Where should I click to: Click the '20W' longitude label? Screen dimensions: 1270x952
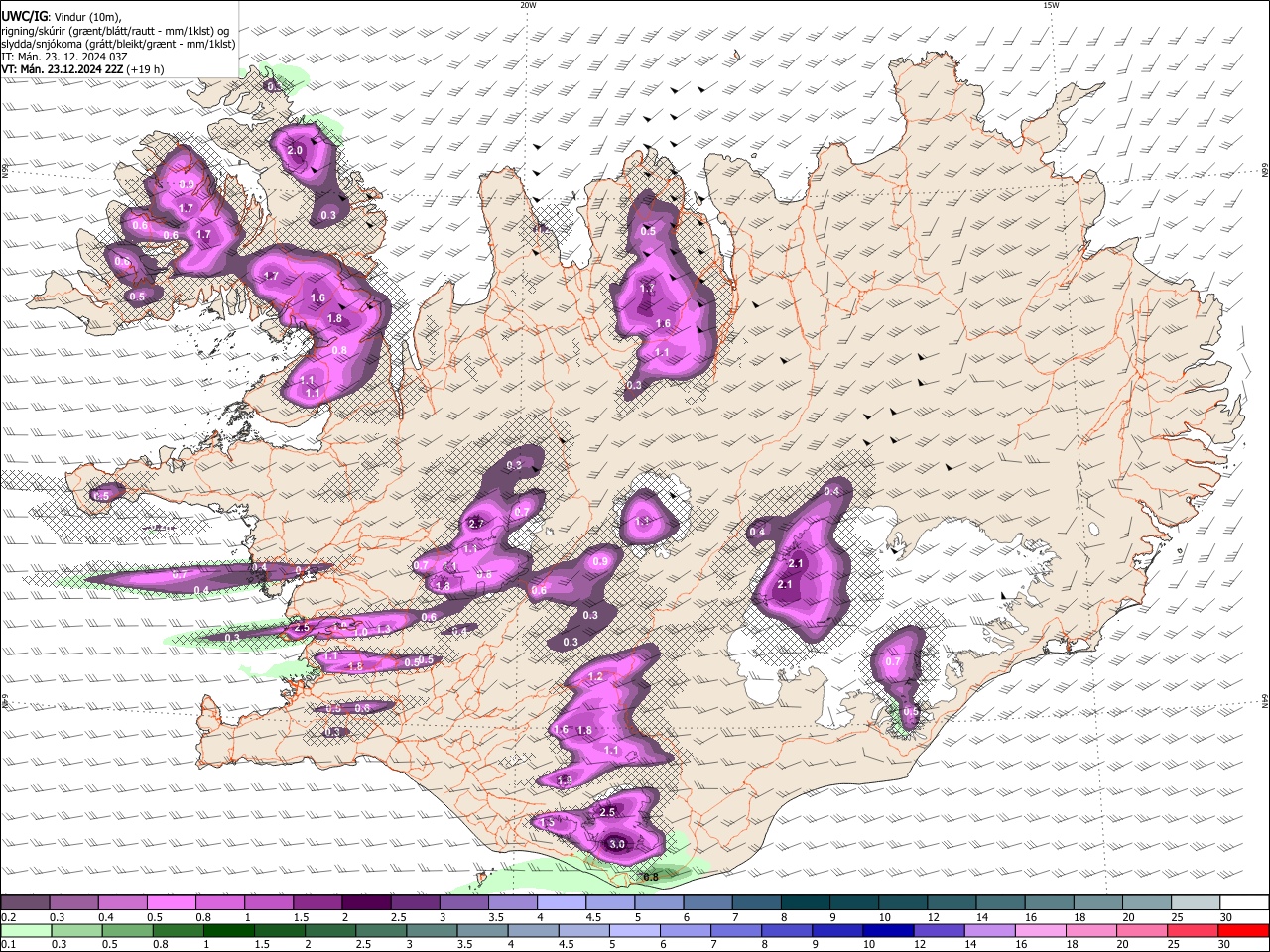pyautogui.click(x=528, y=5)
